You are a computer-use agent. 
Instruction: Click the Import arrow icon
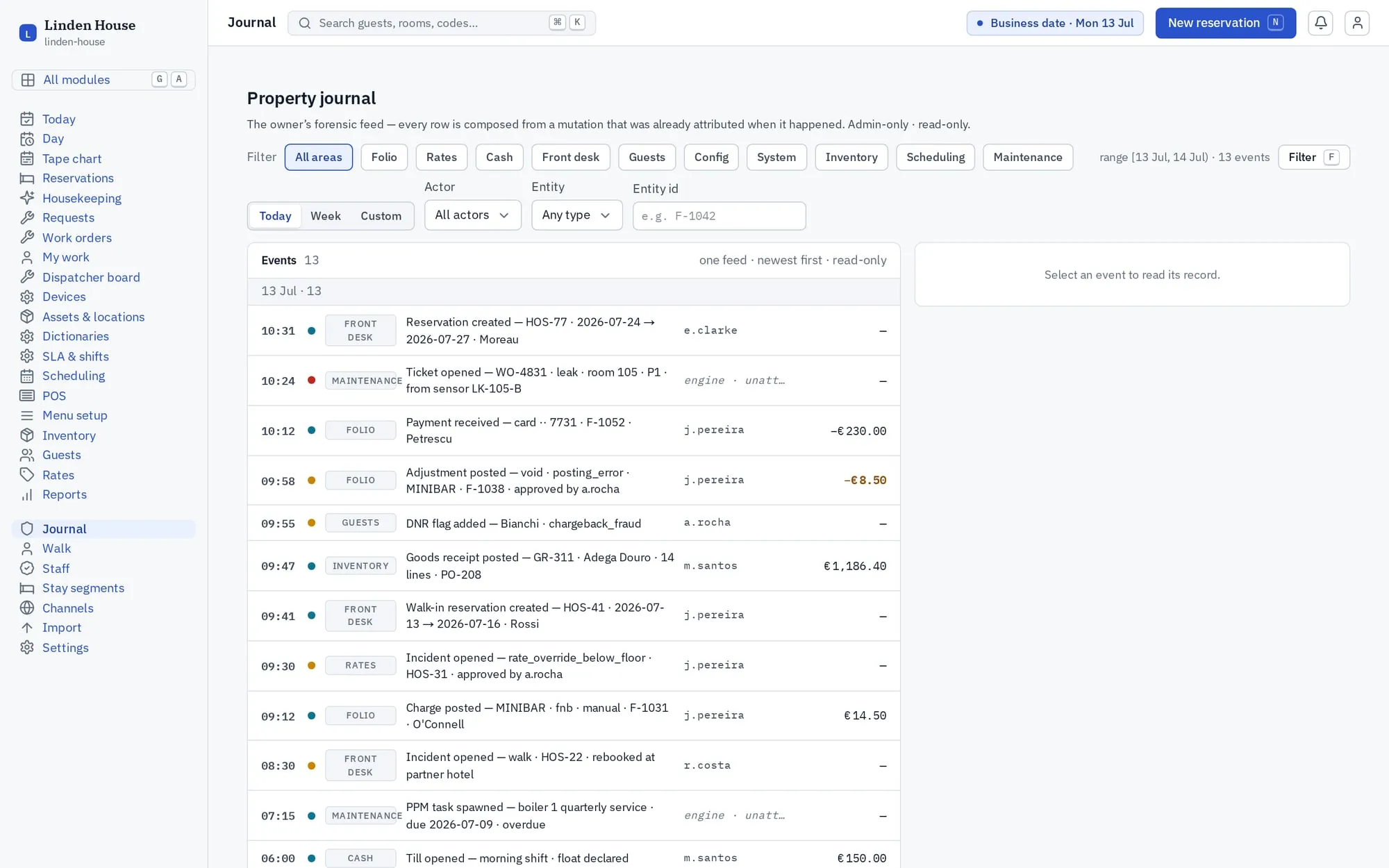(27, 627)
